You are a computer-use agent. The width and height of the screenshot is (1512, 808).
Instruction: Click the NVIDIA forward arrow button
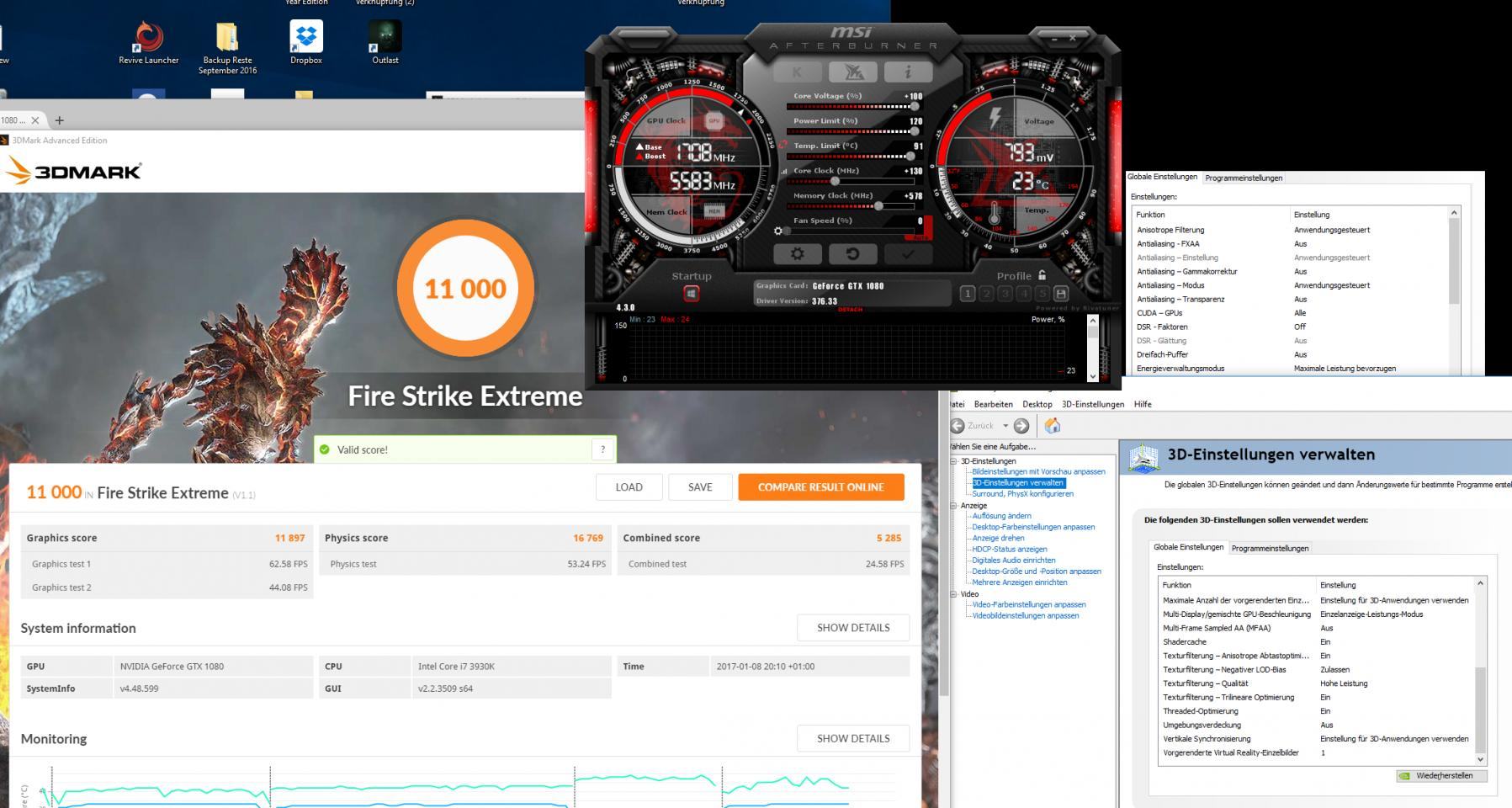(x=1021, y=426)
